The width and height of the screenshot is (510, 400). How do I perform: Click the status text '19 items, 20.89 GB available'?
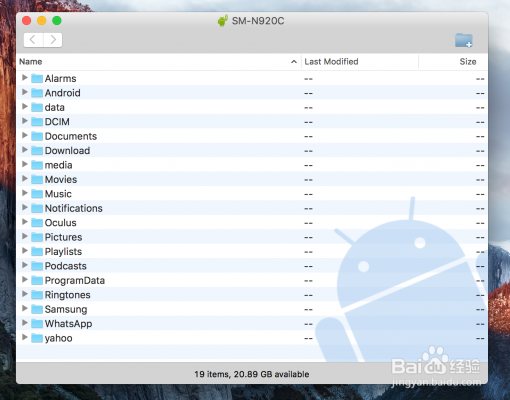[252, 374]
